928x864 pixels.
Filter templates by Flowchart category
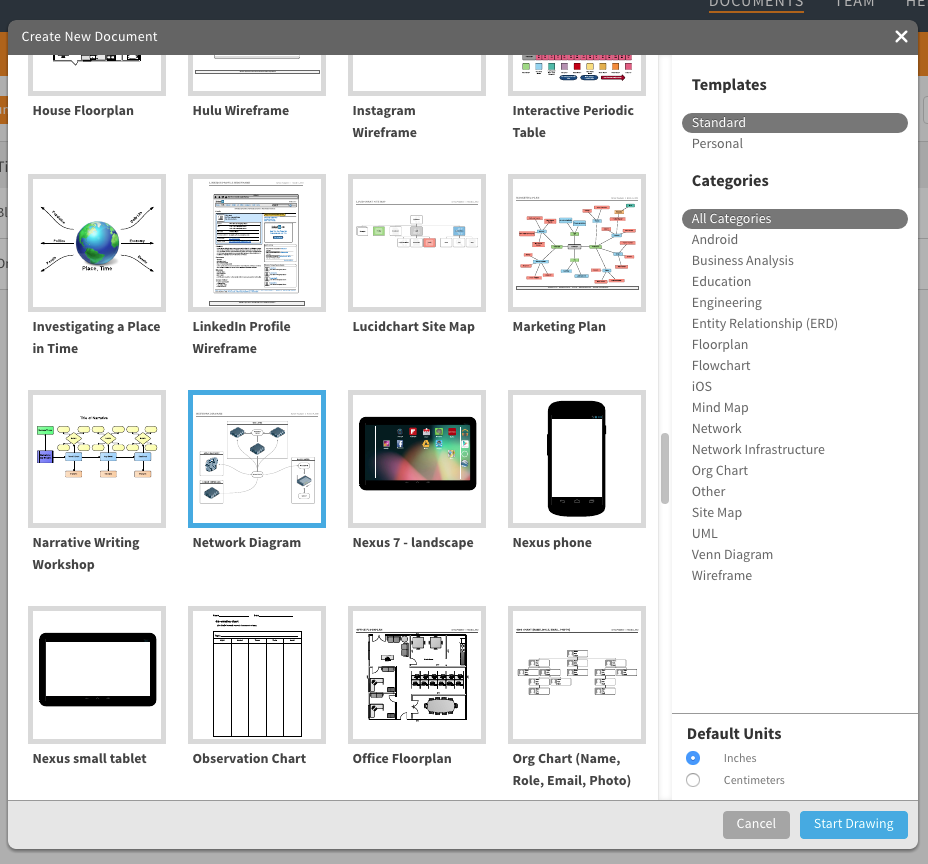[x=720, y=366]
